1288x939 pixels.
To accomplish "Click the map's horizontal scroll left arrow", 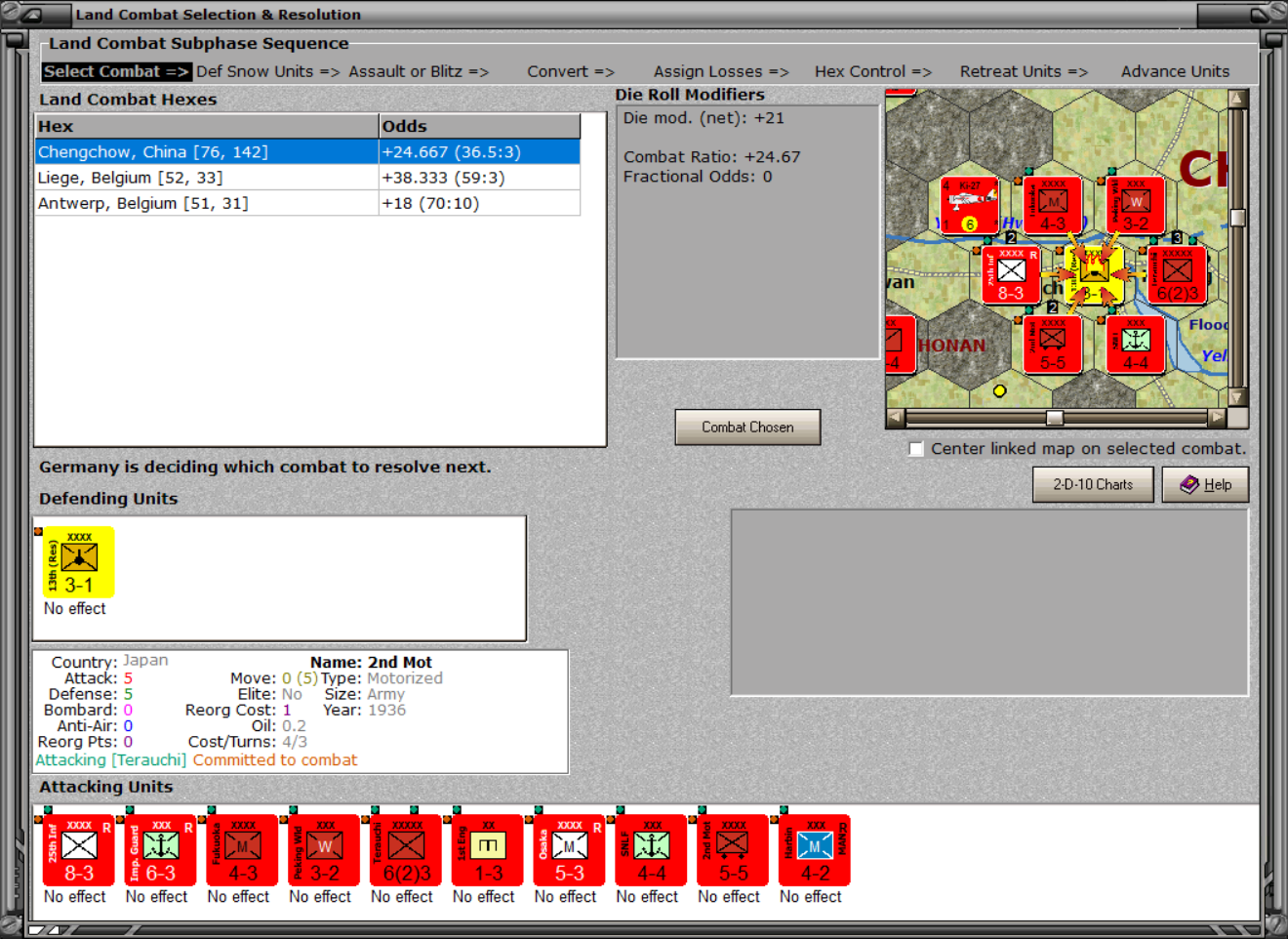I will (x=896, y=418).
